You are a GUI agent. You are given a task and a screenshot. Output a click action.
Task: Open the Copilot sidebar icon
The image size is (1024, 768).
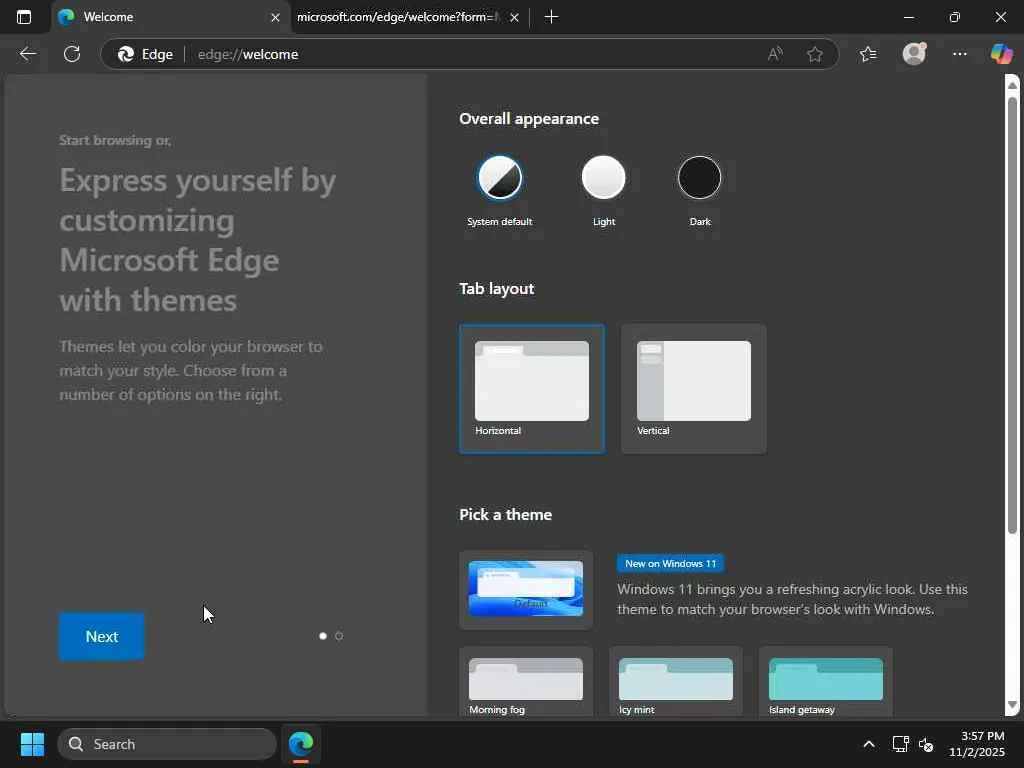[1002, 54]
